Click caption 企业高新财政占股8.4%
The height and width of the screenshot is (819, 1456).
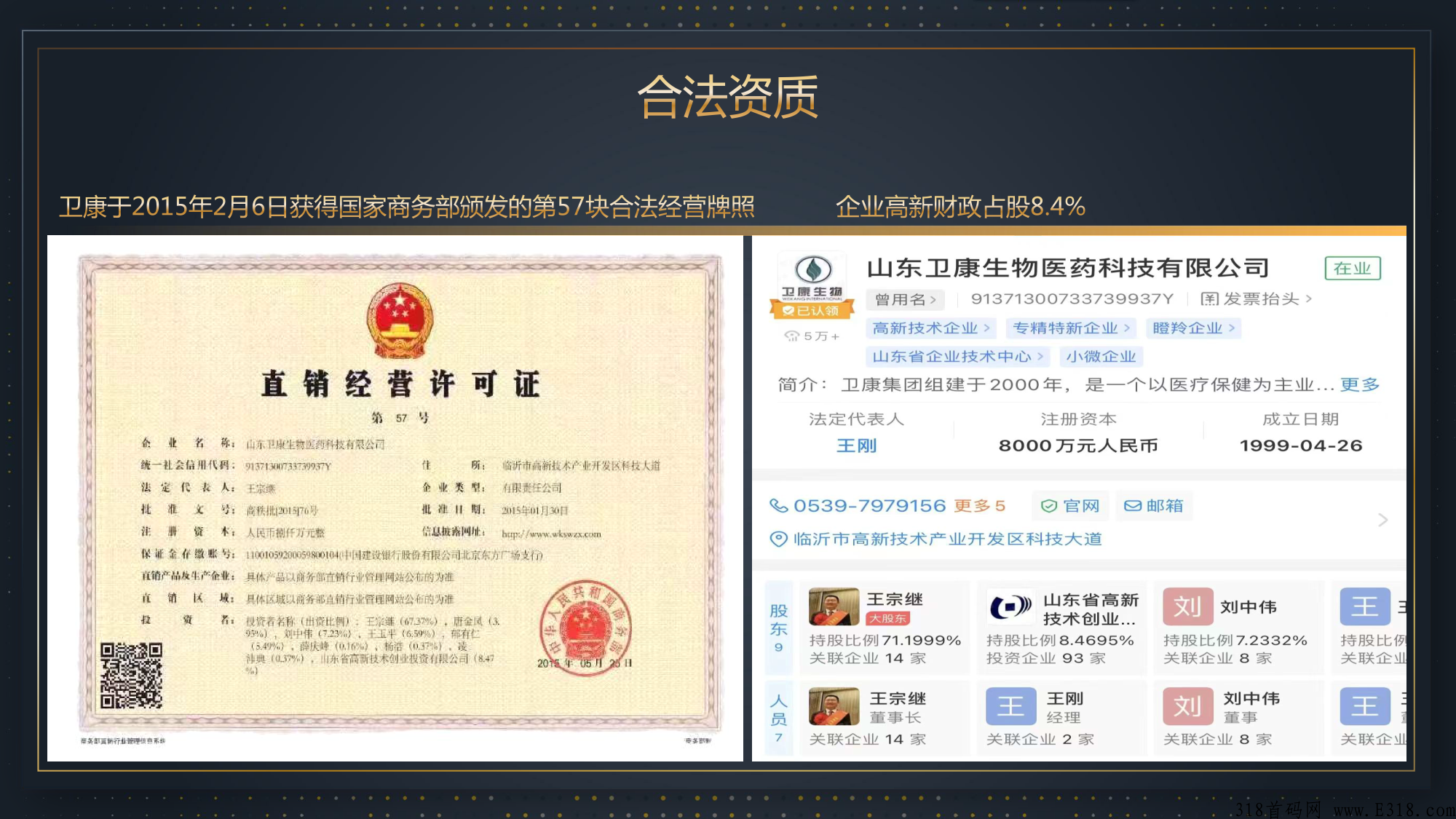tap(960, 207)
